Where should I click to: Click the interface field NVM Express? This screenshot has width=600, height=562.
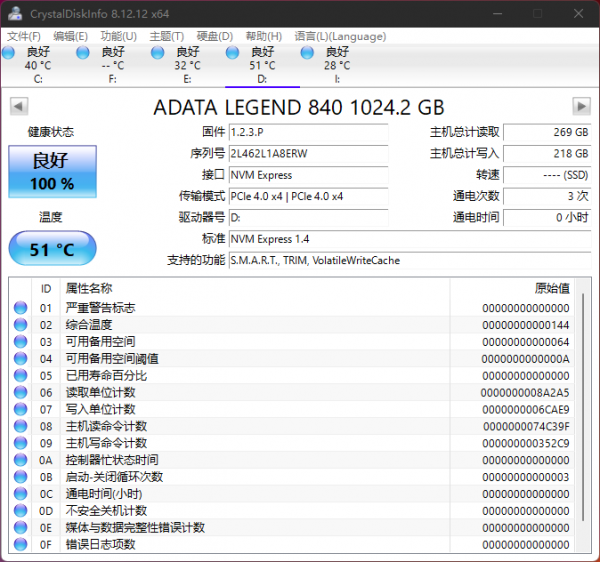point(308,175)
